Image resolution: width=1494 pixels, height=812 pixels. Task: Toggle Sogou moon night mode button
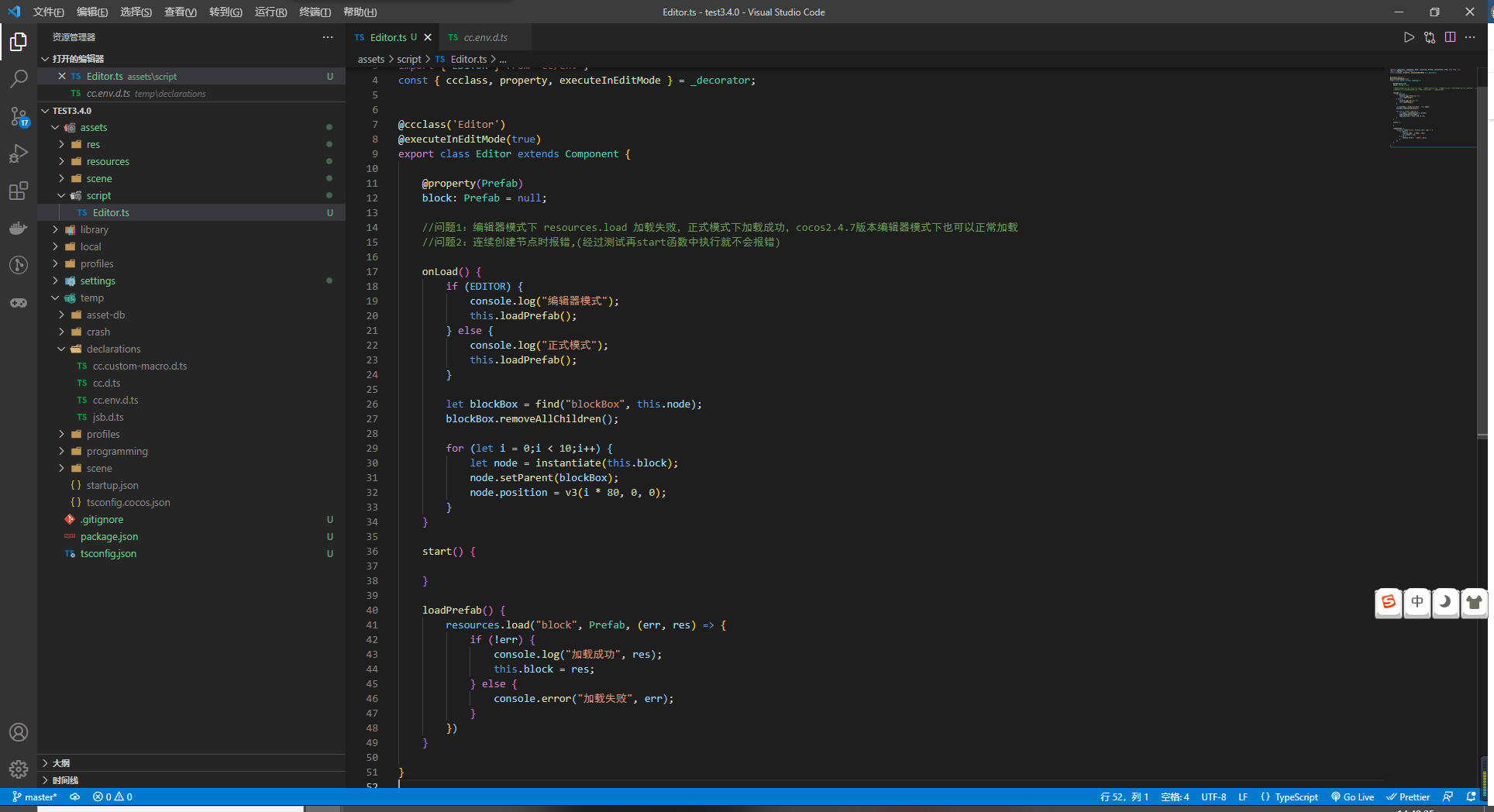coord(1445,602)
